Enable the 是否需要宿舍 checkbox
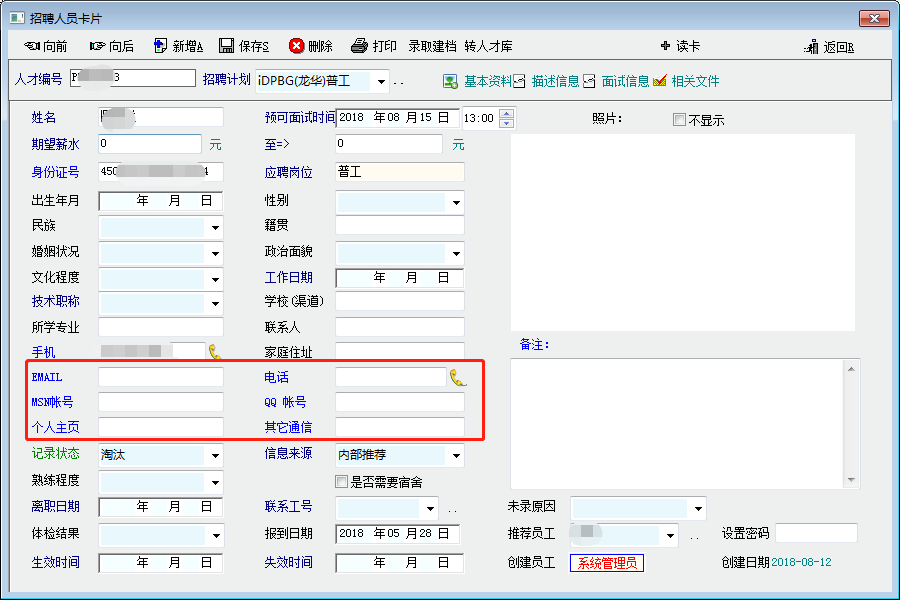The height and width of the screenshot is (600, 900). 342,482
